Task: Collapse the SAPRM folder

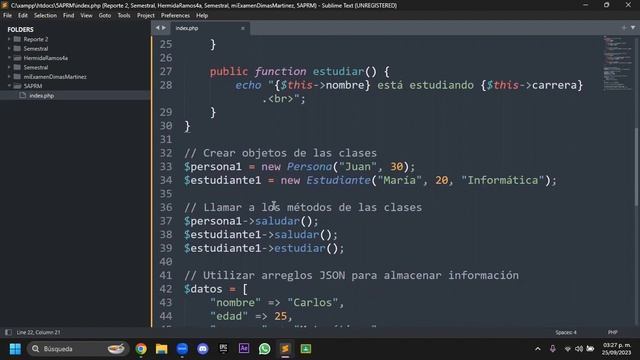Action: click(9, 86)
